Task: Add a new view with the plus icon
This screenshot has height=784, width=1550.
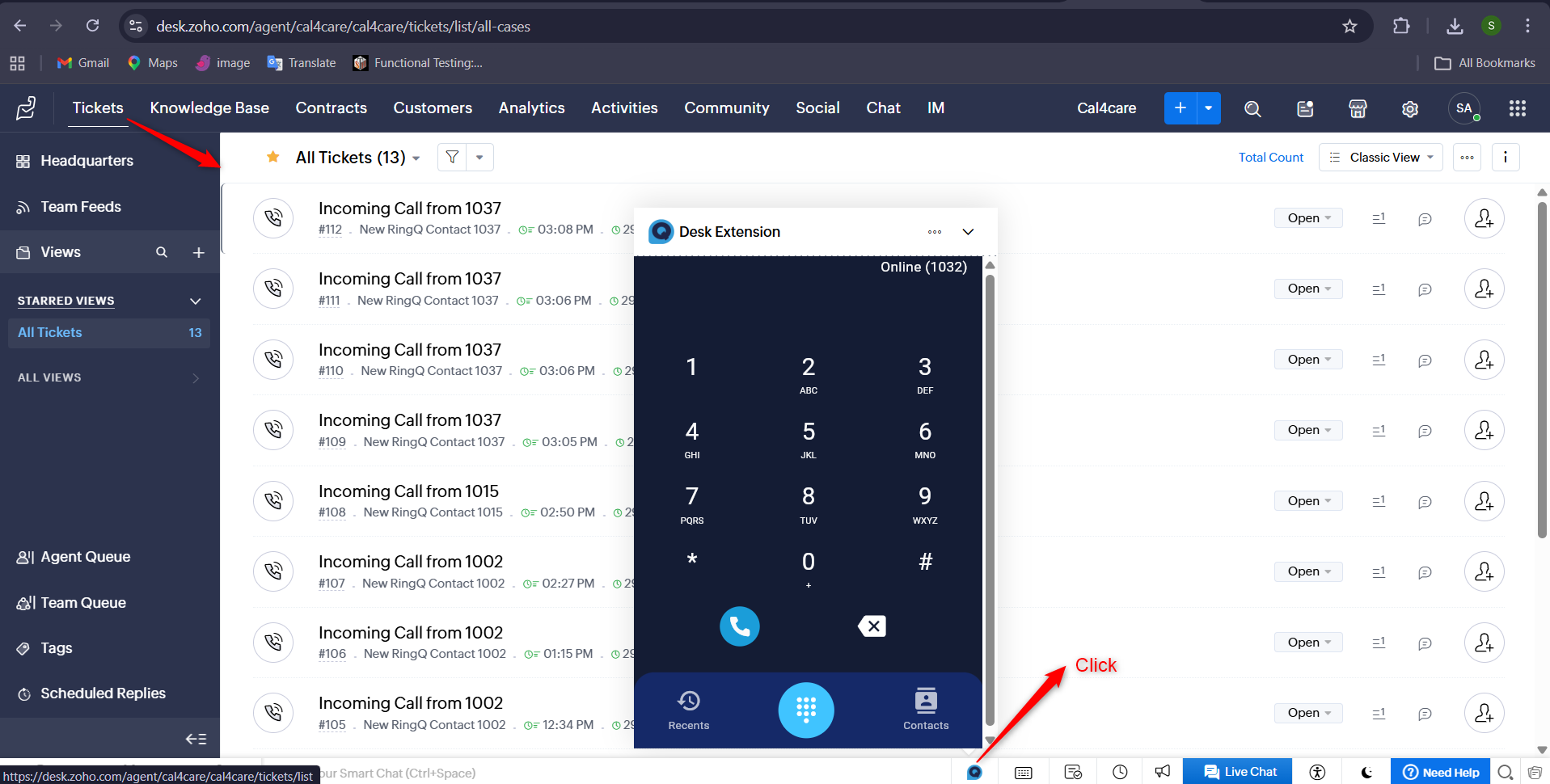Action: click(x=198, y=252)
